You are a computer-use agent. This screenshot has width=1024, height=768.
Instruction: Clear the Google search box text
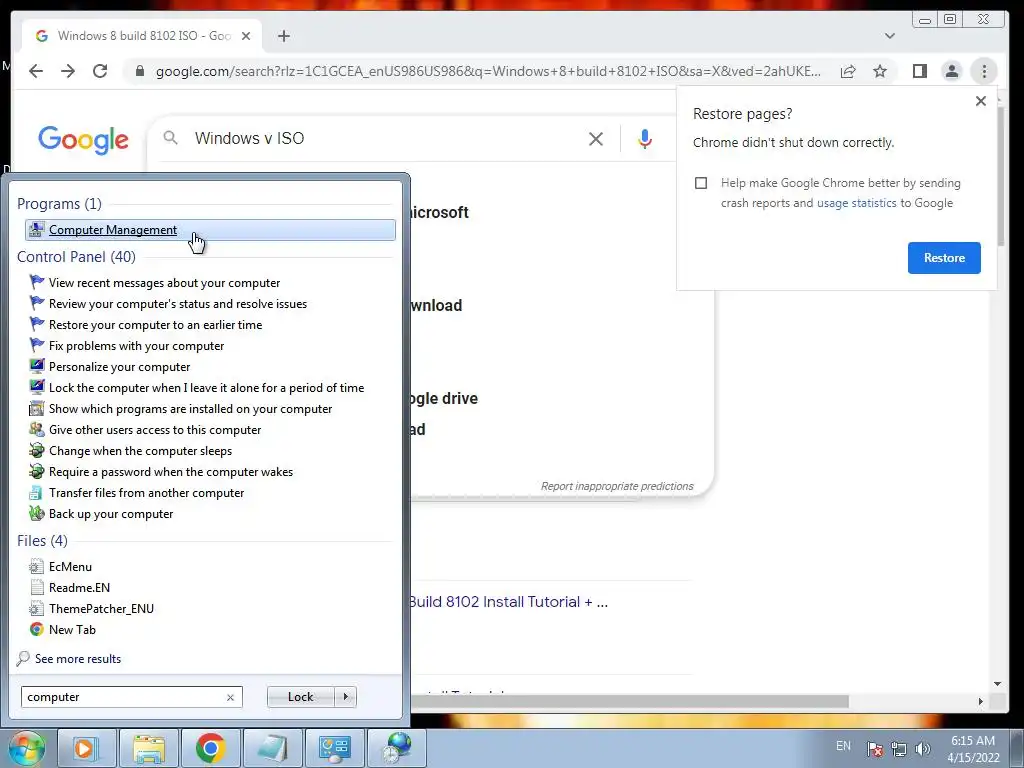tap(596, 138)
